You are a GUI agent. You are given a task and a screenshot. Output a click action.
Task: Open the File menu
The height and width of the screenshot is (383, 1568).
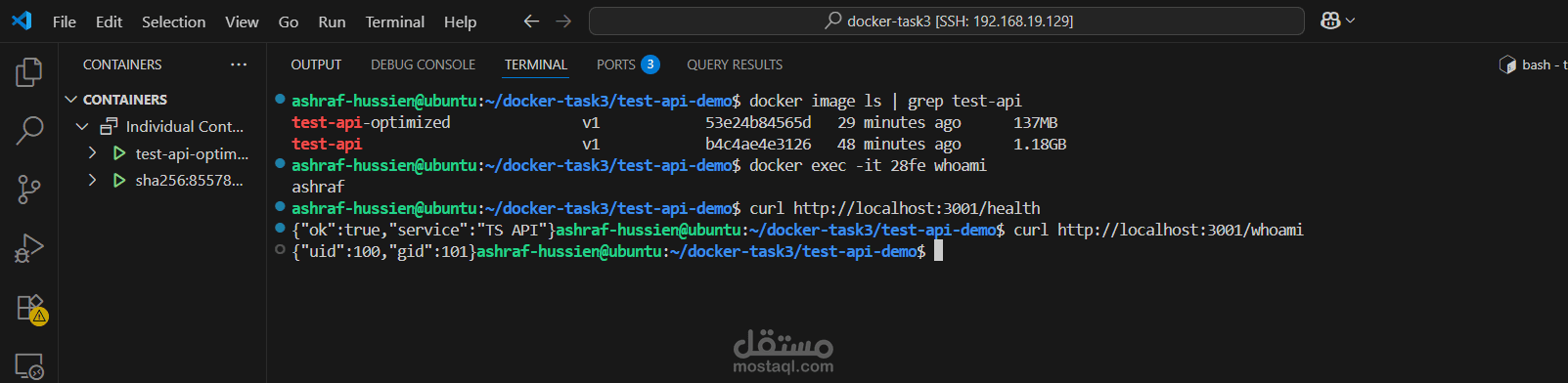click(65, 21)
